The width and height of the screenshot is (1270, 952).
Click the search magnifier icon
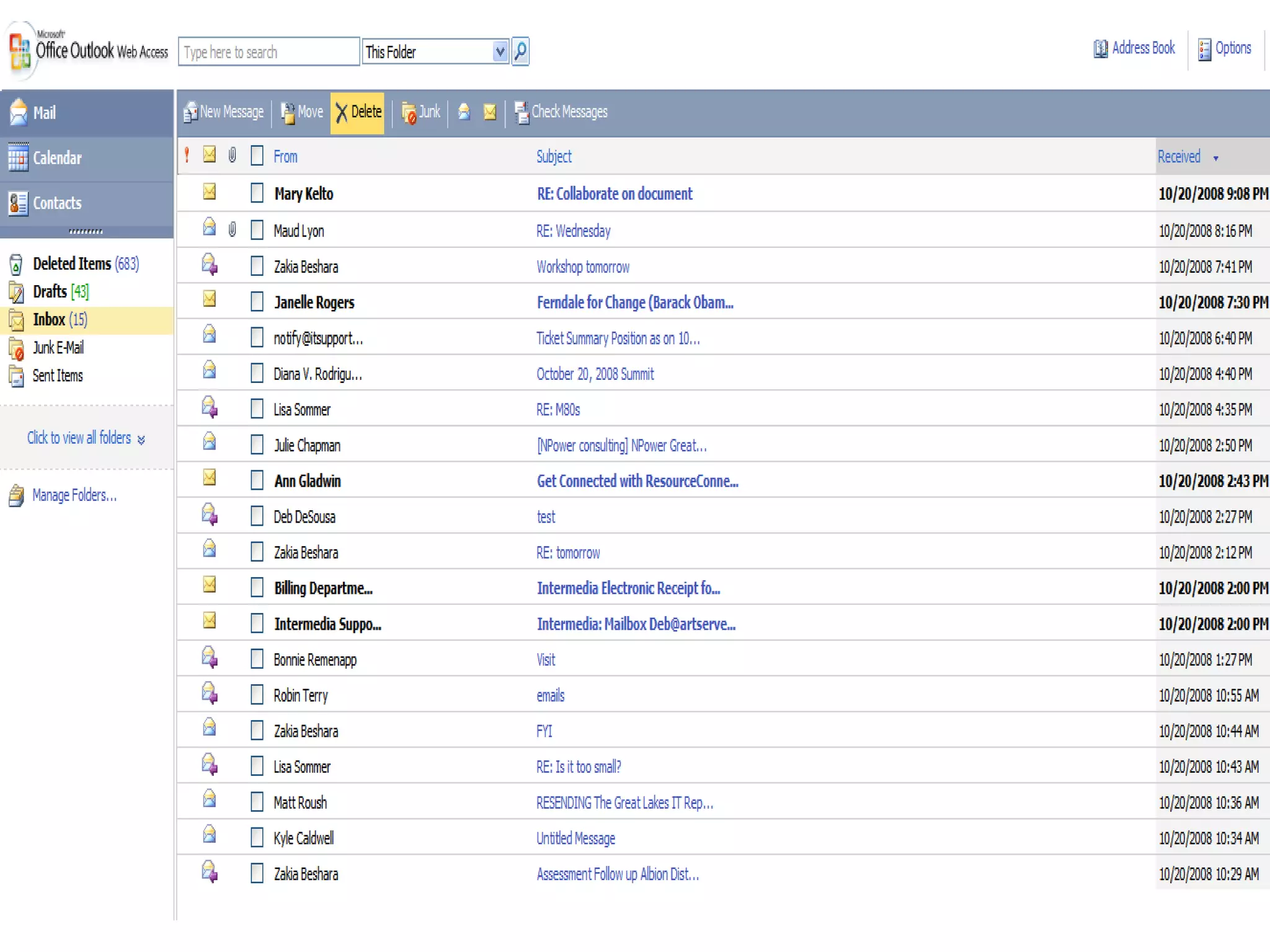520,51
